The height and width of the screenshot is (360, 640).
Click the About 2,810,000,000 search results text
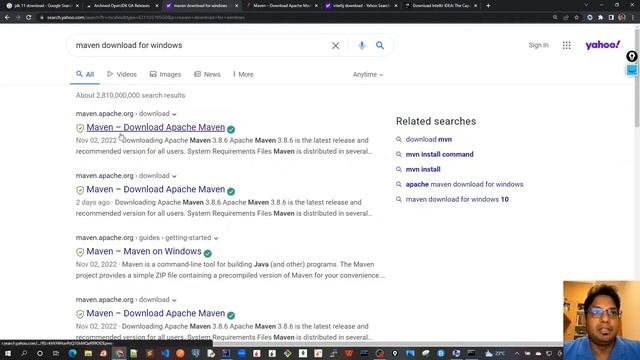(x=130, y=95)
